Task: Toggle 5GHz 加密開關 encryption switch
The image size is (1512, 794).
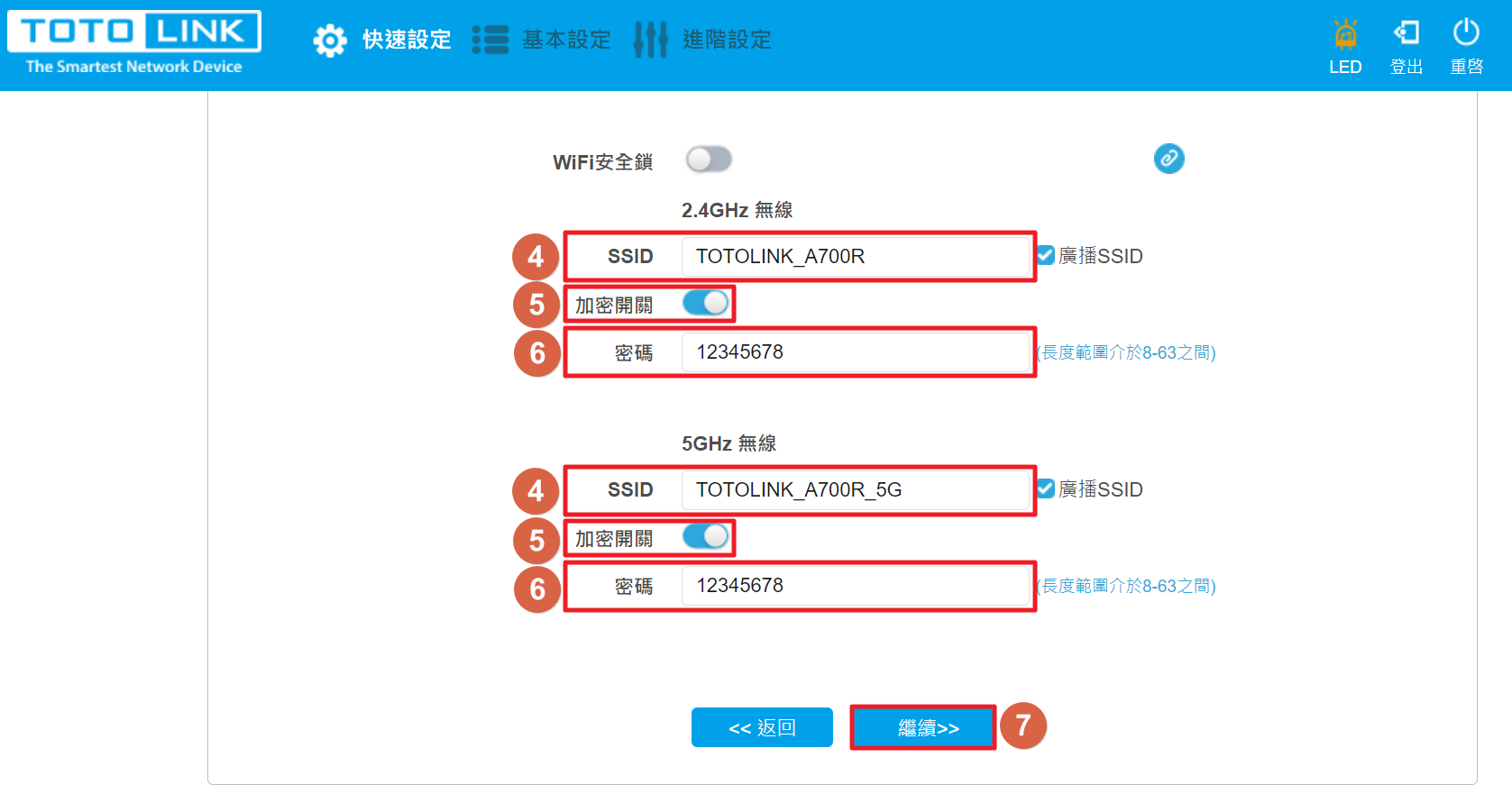Action: [705, 537]
